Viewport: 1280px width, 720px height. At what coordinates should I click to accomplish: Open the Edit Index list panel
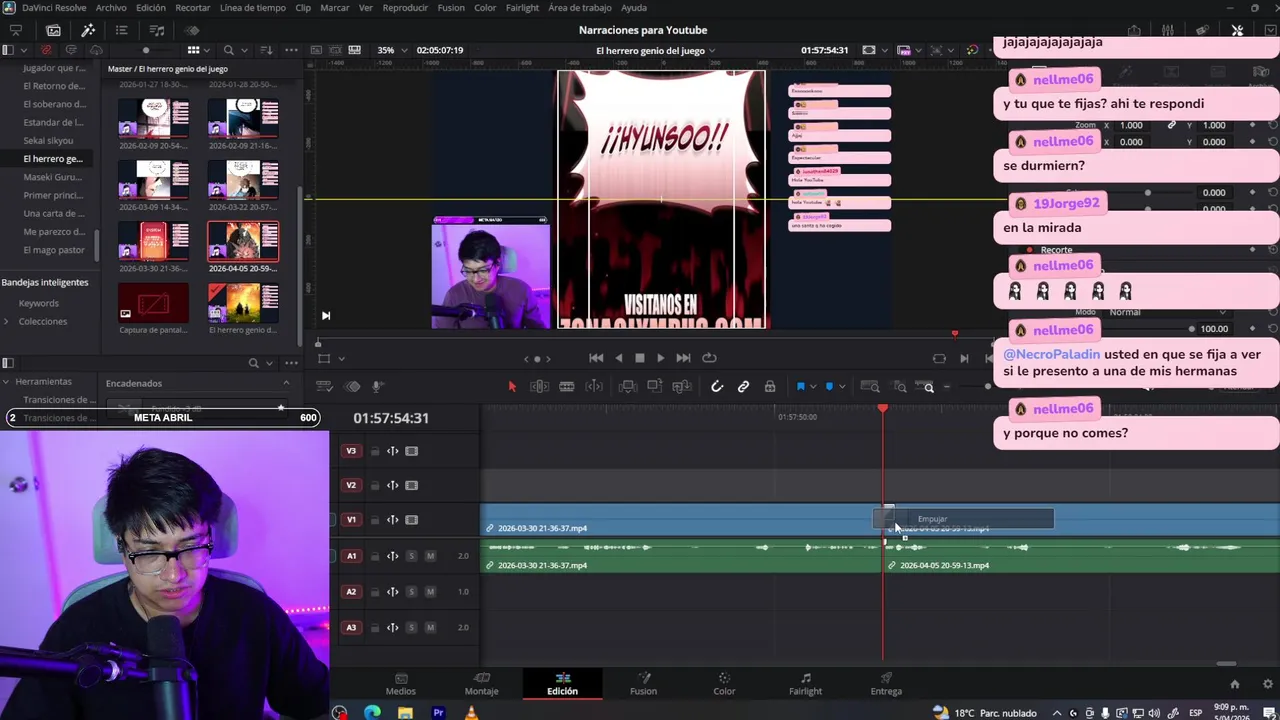point(122,30)
